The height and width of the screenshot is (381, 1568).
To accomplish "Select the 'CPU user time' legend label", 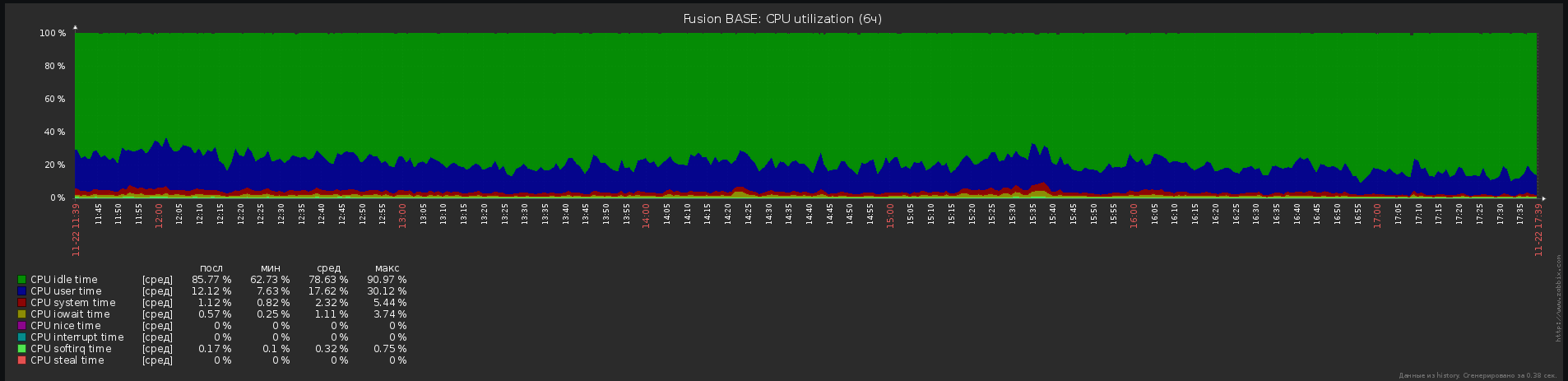I will pos(66,291).
